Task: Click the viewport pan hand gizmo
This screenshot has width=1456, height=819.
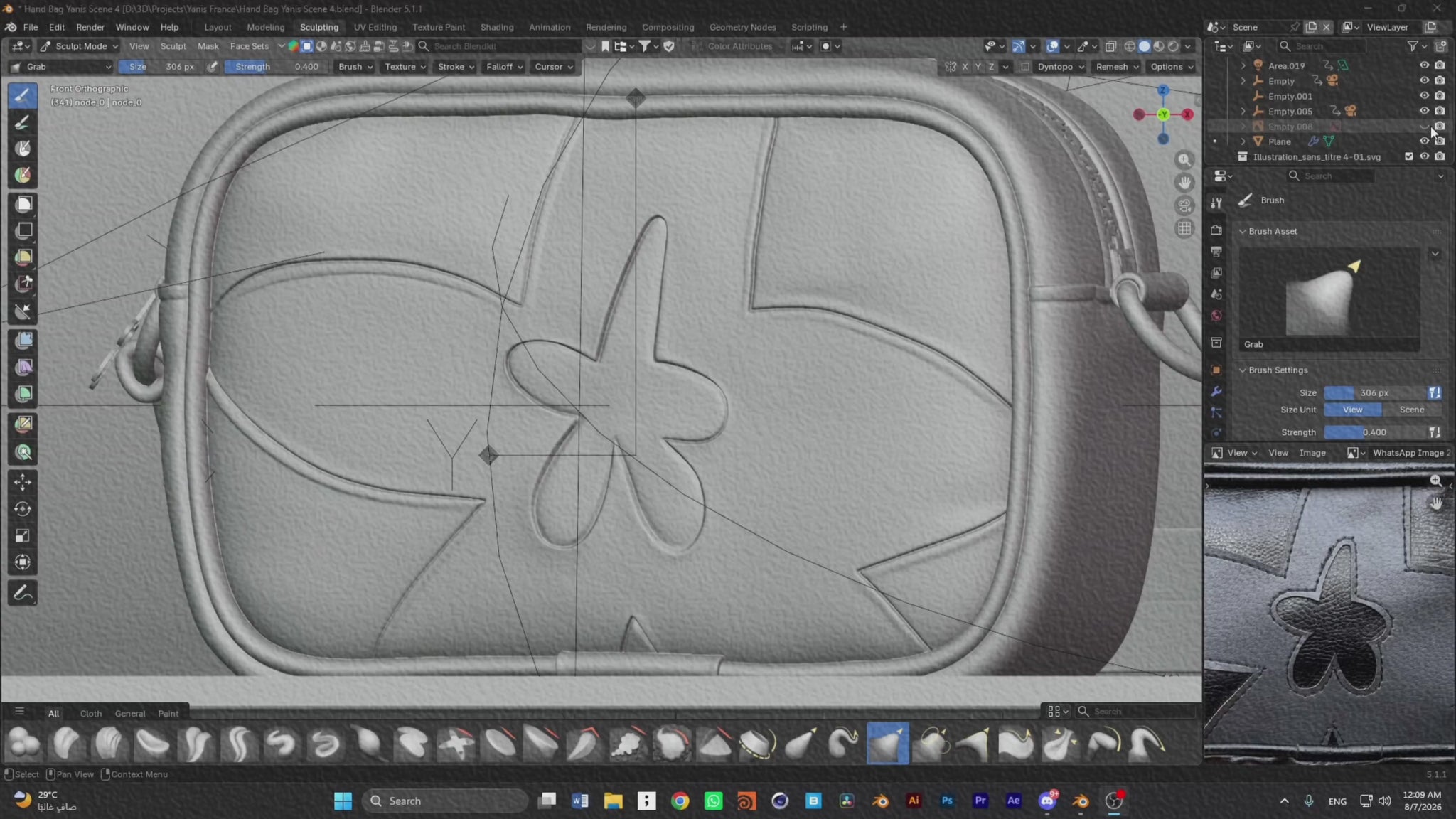Action: point(1184,183)
